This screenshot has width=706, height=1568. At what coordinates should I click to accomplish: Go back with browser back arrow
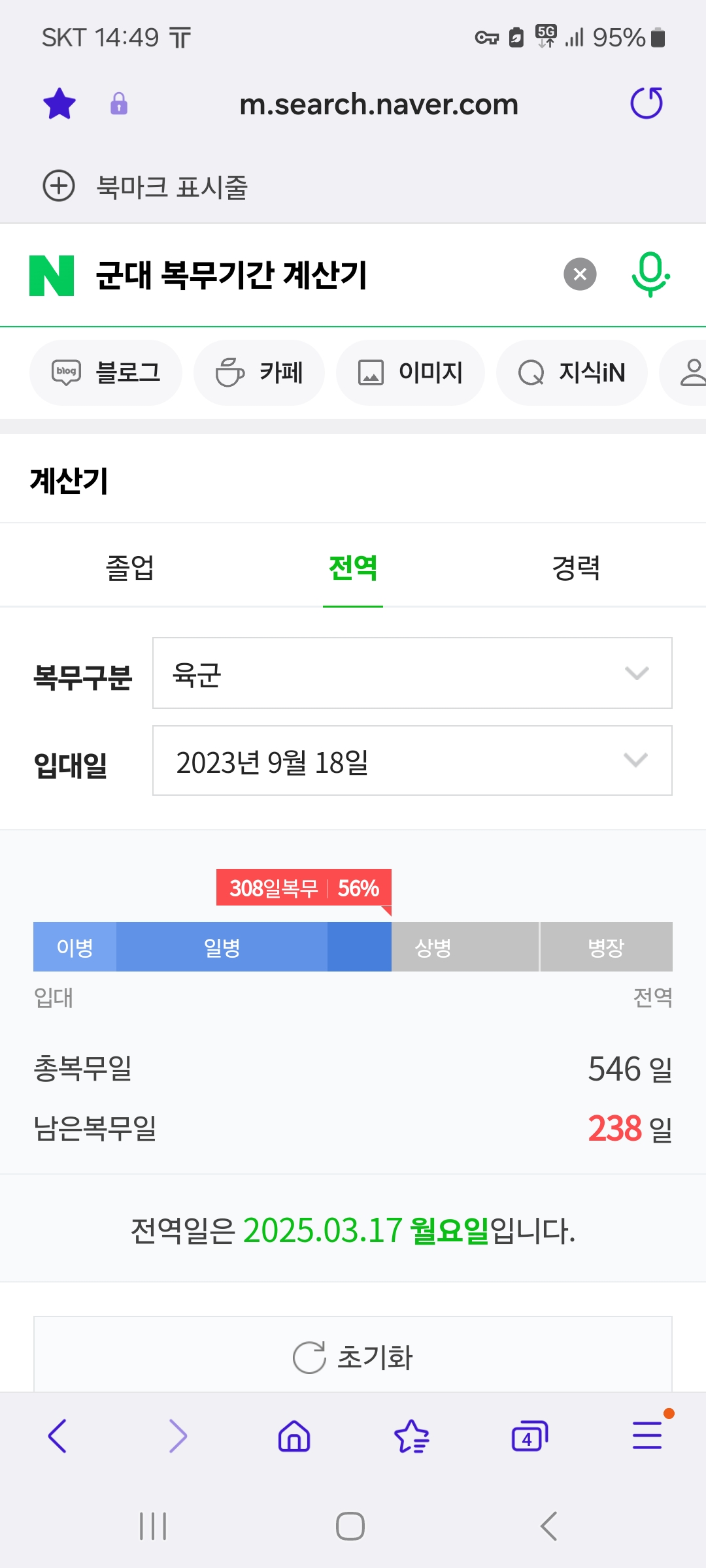pos(58,1436)
